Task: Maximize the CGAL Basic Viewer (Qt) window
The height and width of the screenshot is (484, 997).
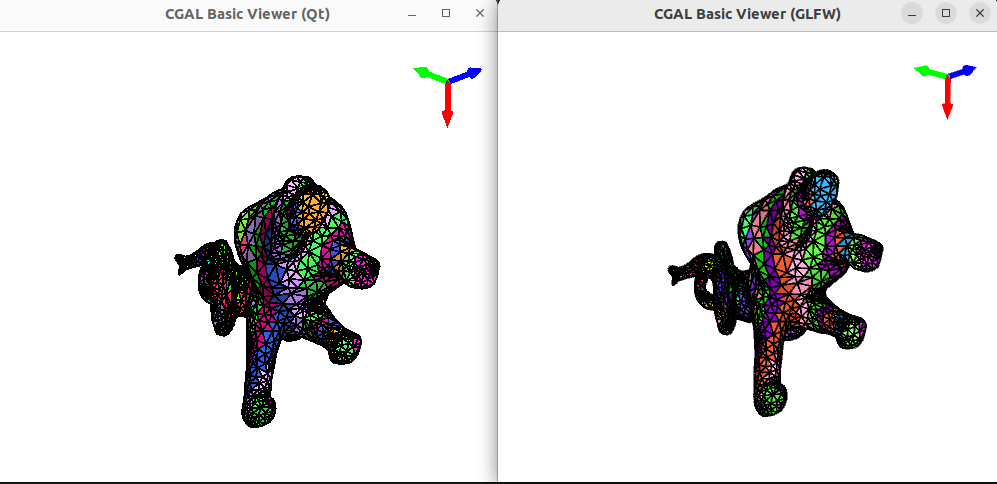Action: coord(446,14)
